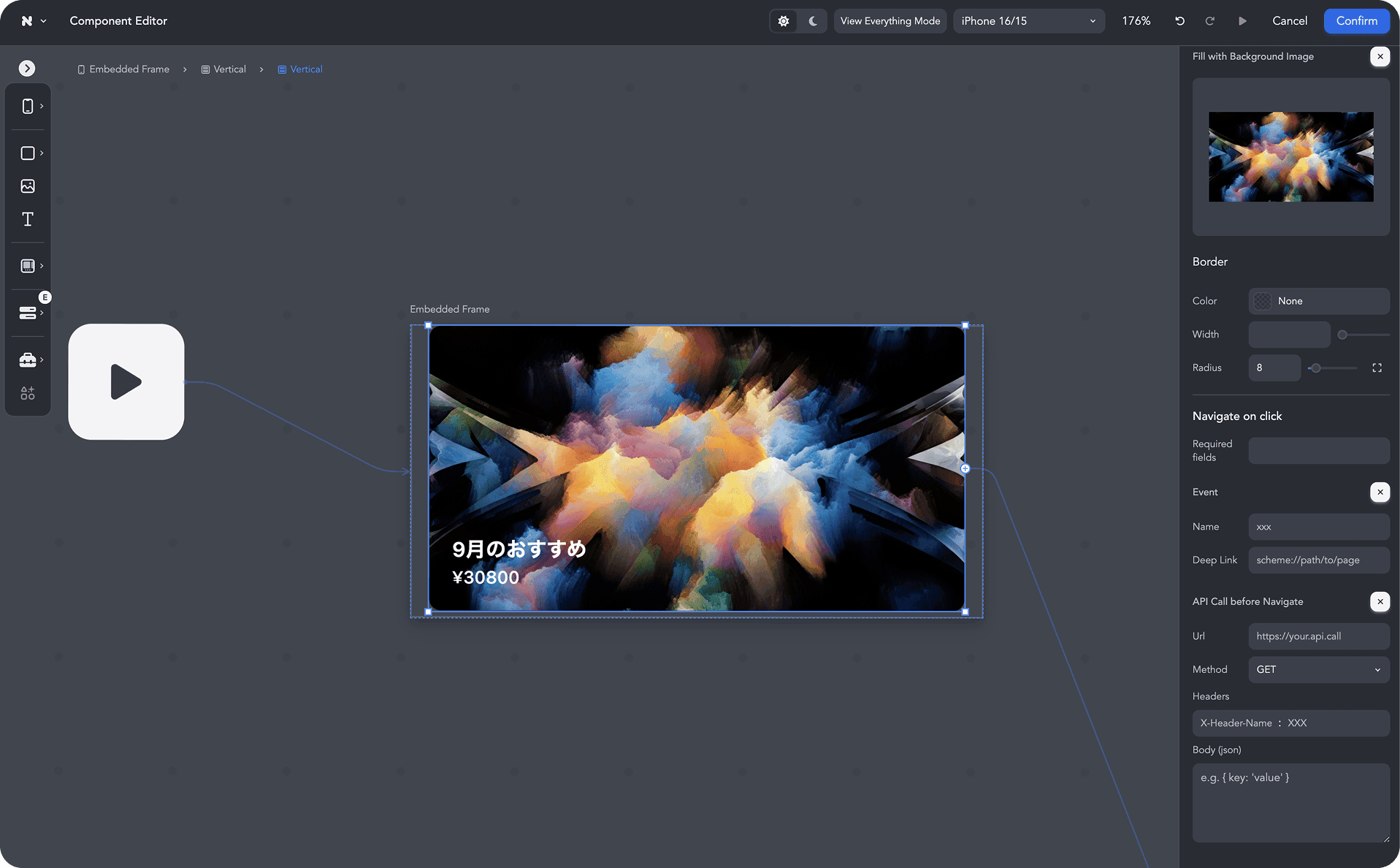
Task: Select the Text tool in the sidebar
Action: click(x=28, y=218)
